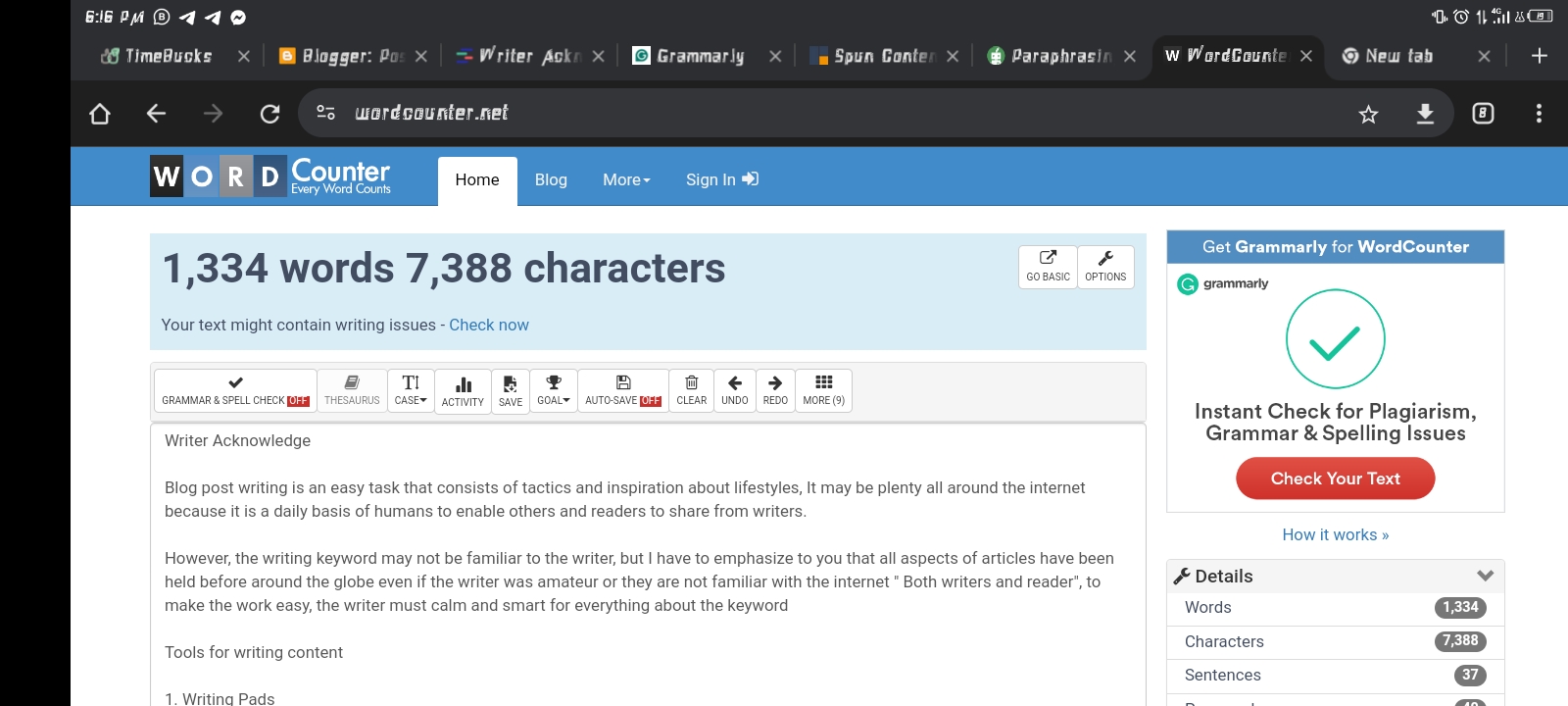The width and height of the screenshot is (1568, 706).
Task: Go to browser home page icon
Action: (x=99, y=114)
